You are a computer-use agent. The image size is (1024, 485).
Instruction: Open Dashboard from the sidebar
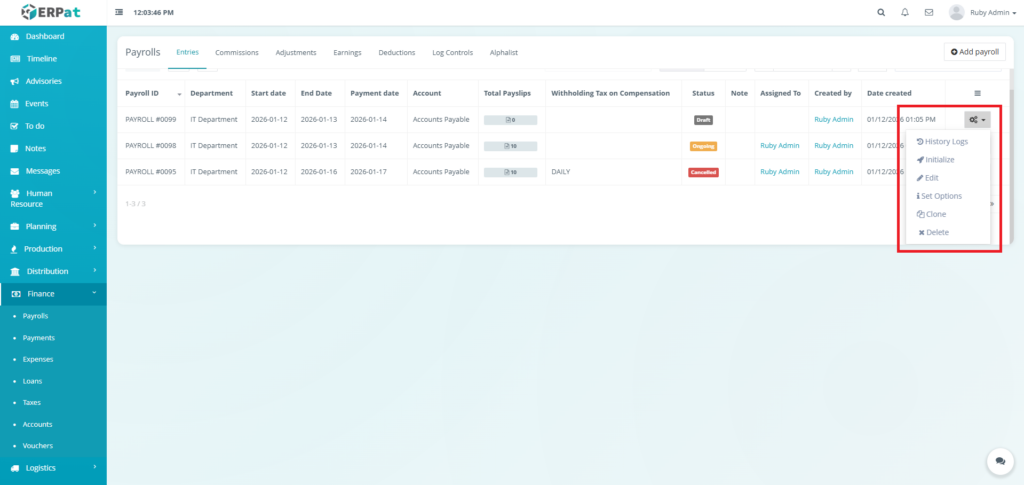[x=44, y=37]
